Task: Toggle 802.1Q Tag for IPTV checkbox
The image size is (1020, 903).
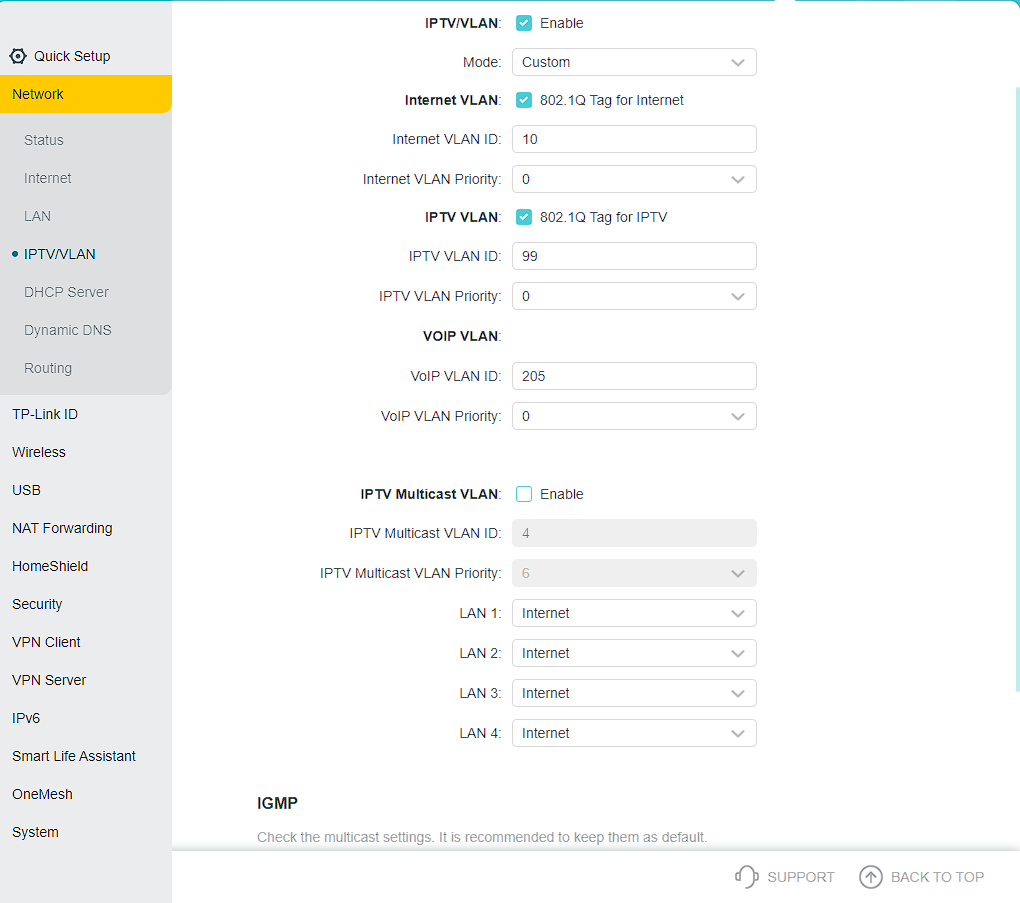Action: pyautogui.click(x=524, y=217)
